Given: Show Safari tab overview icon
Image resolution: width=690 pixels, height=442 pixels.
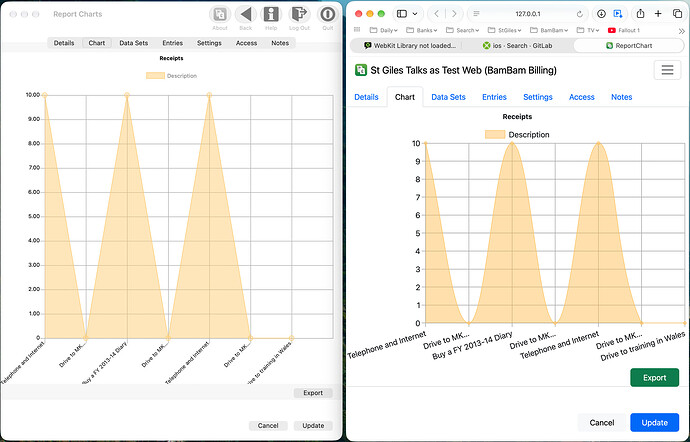Looking at the screenshot, I should point(677,14).
